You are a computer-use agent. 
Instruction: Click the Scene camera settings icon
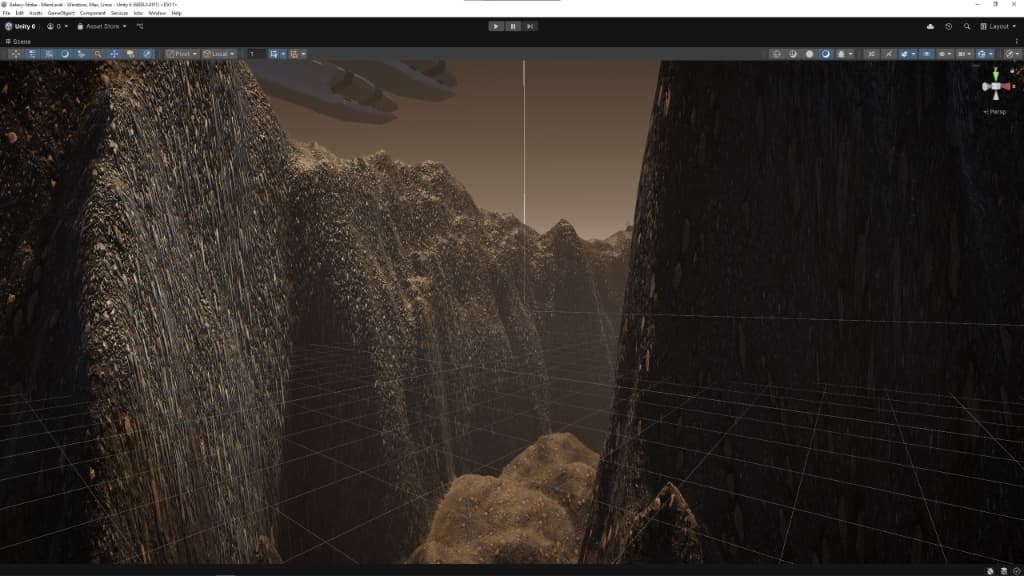point(962,54)
